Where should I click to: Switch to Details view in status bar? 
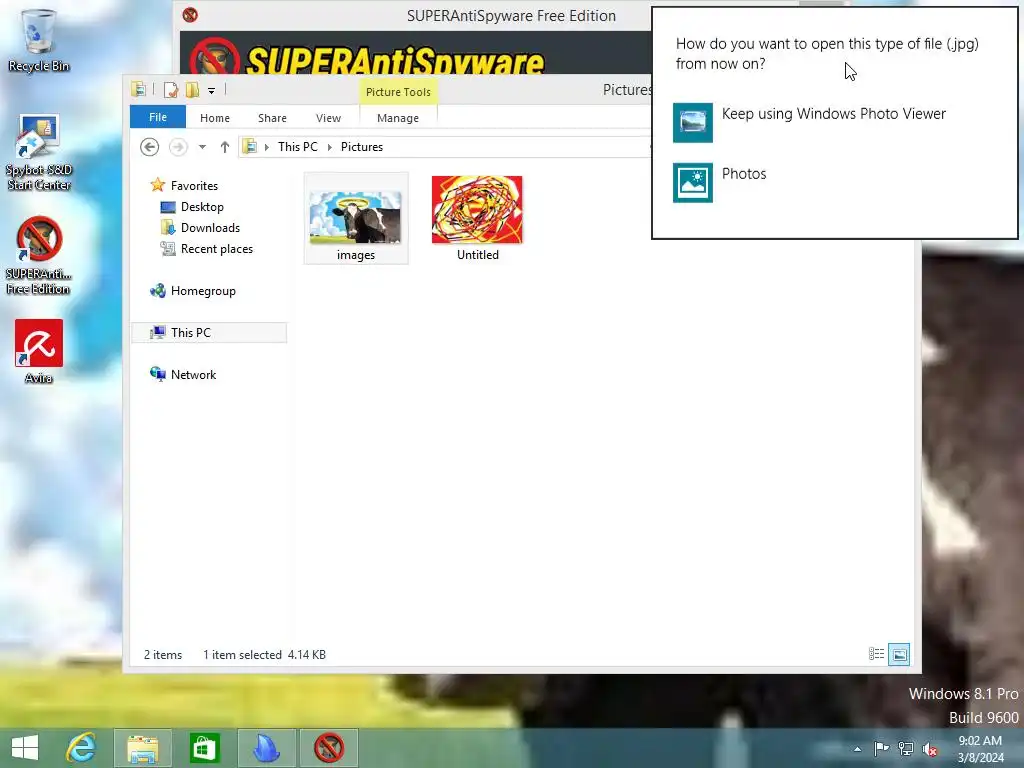876,654
